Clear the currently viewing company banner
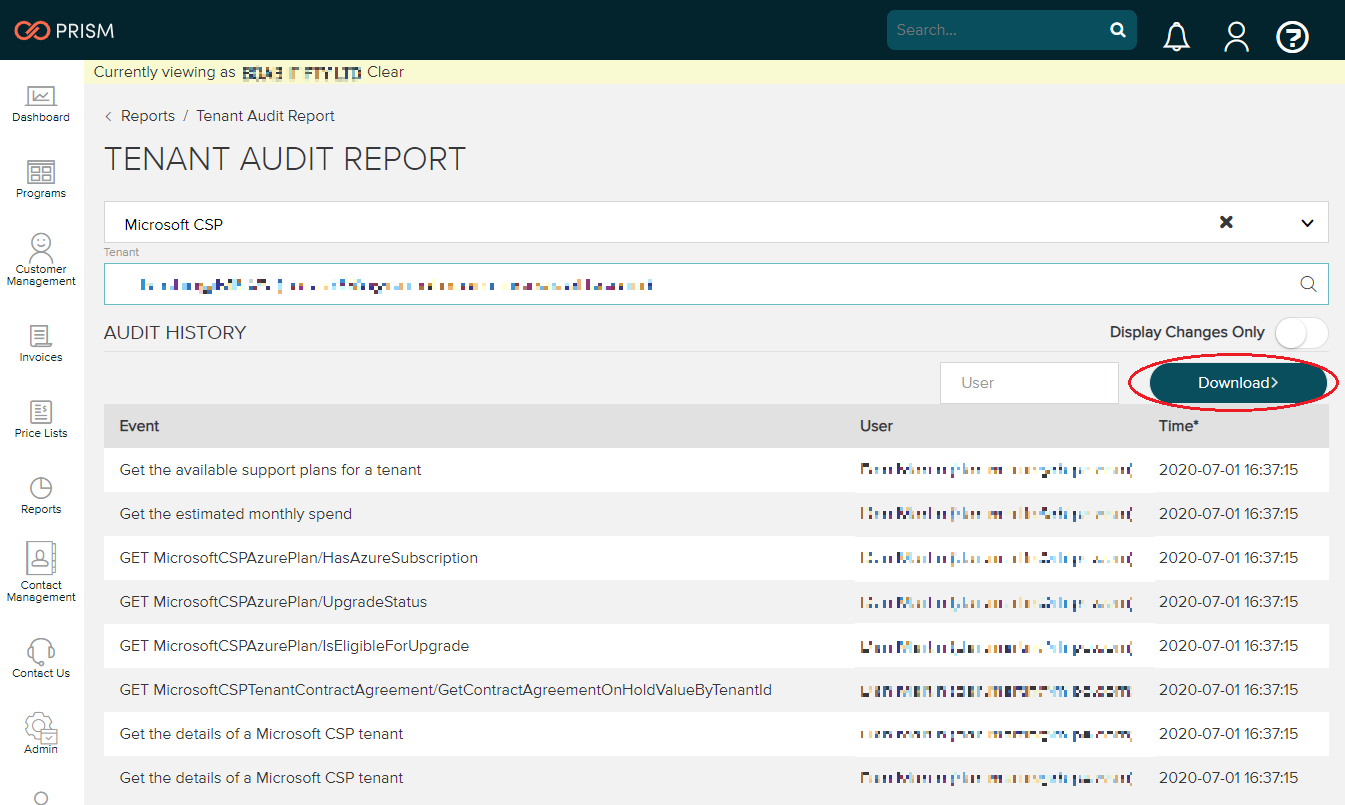Screen dimensions: 1345x805 [386, 71]
